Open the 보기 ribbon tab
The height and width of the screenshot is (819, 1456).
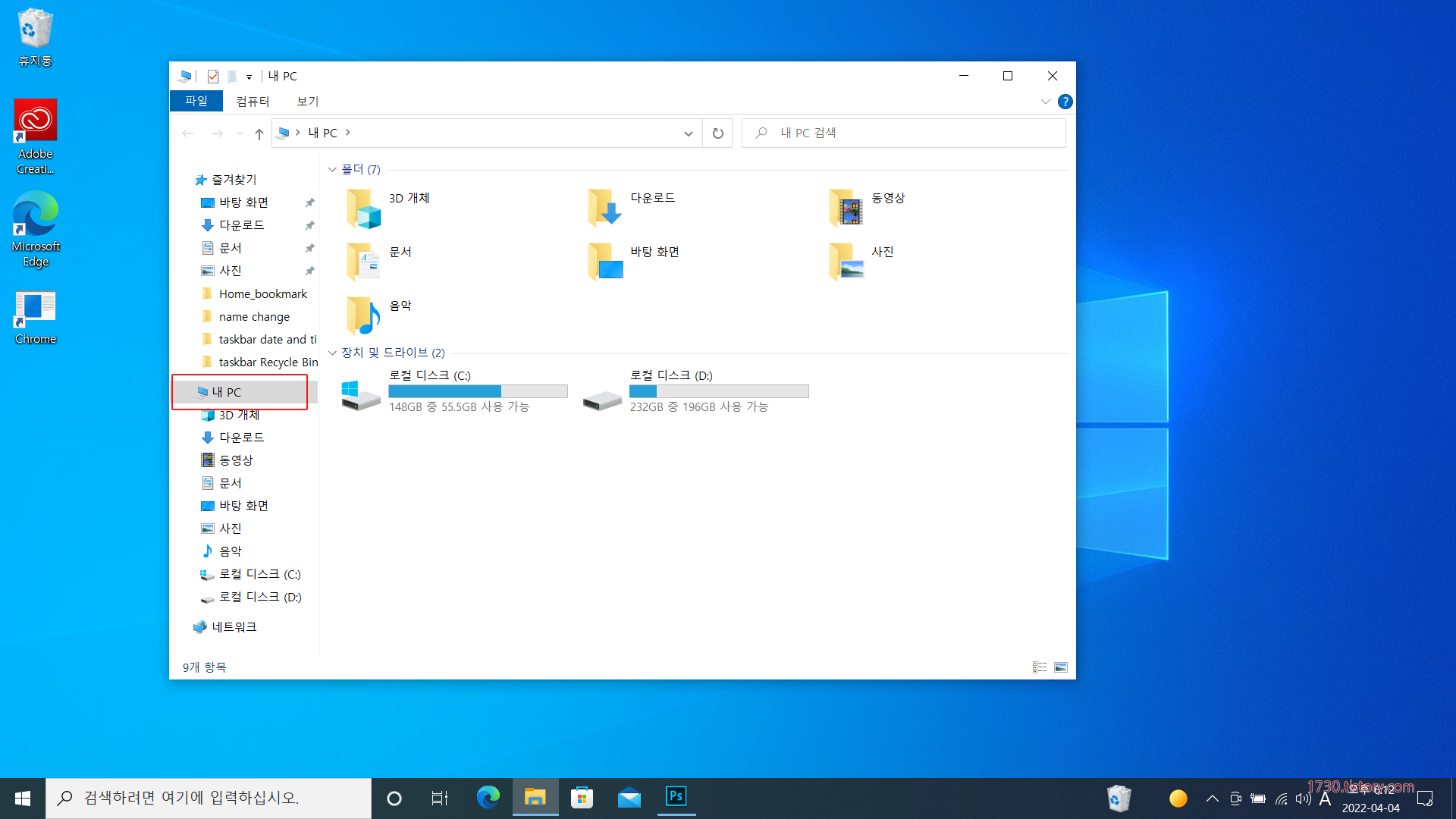(307, 101)
